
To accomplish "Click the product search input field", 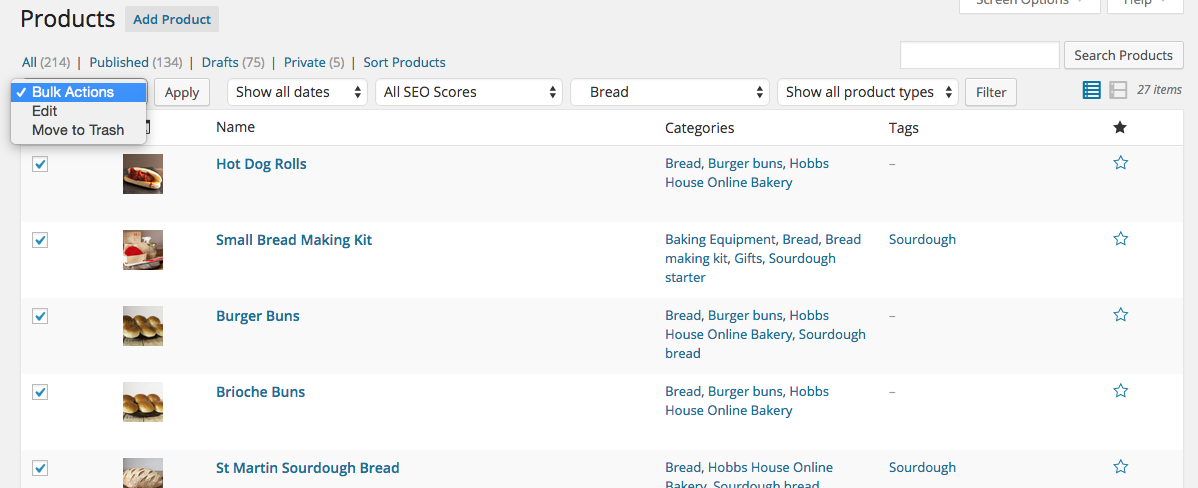I will [x=979, y=56].
